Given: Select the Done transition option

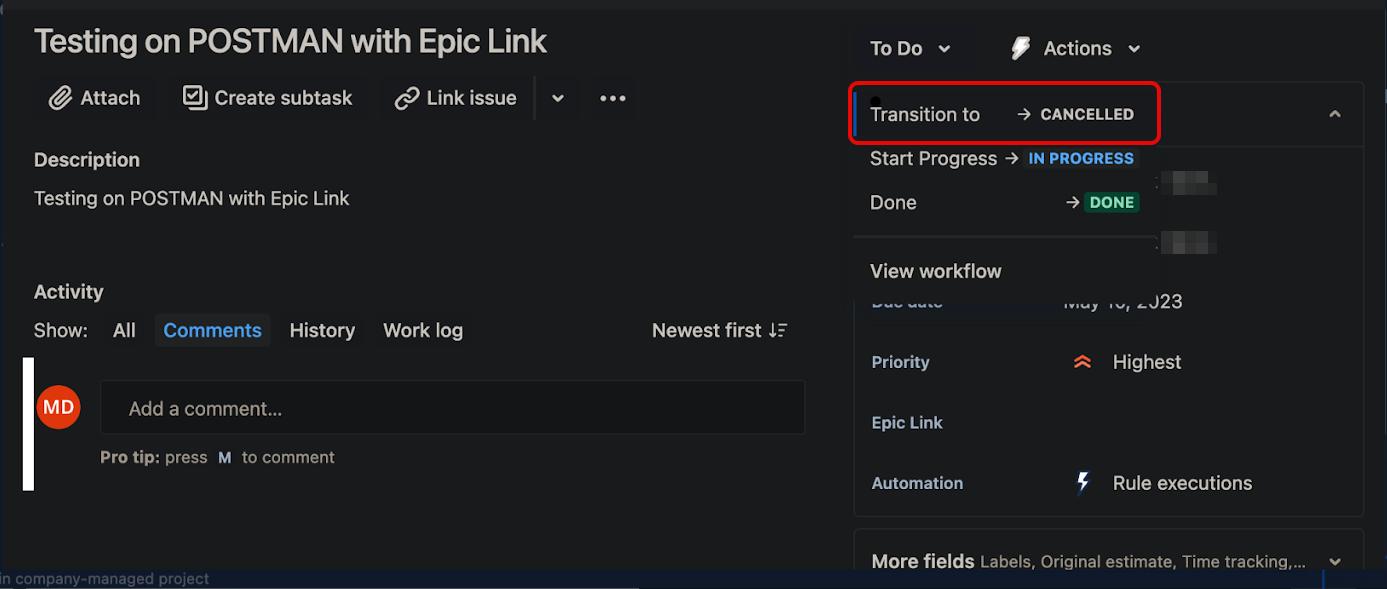Looking at the screenshot, I should [x=1006, y=202].
